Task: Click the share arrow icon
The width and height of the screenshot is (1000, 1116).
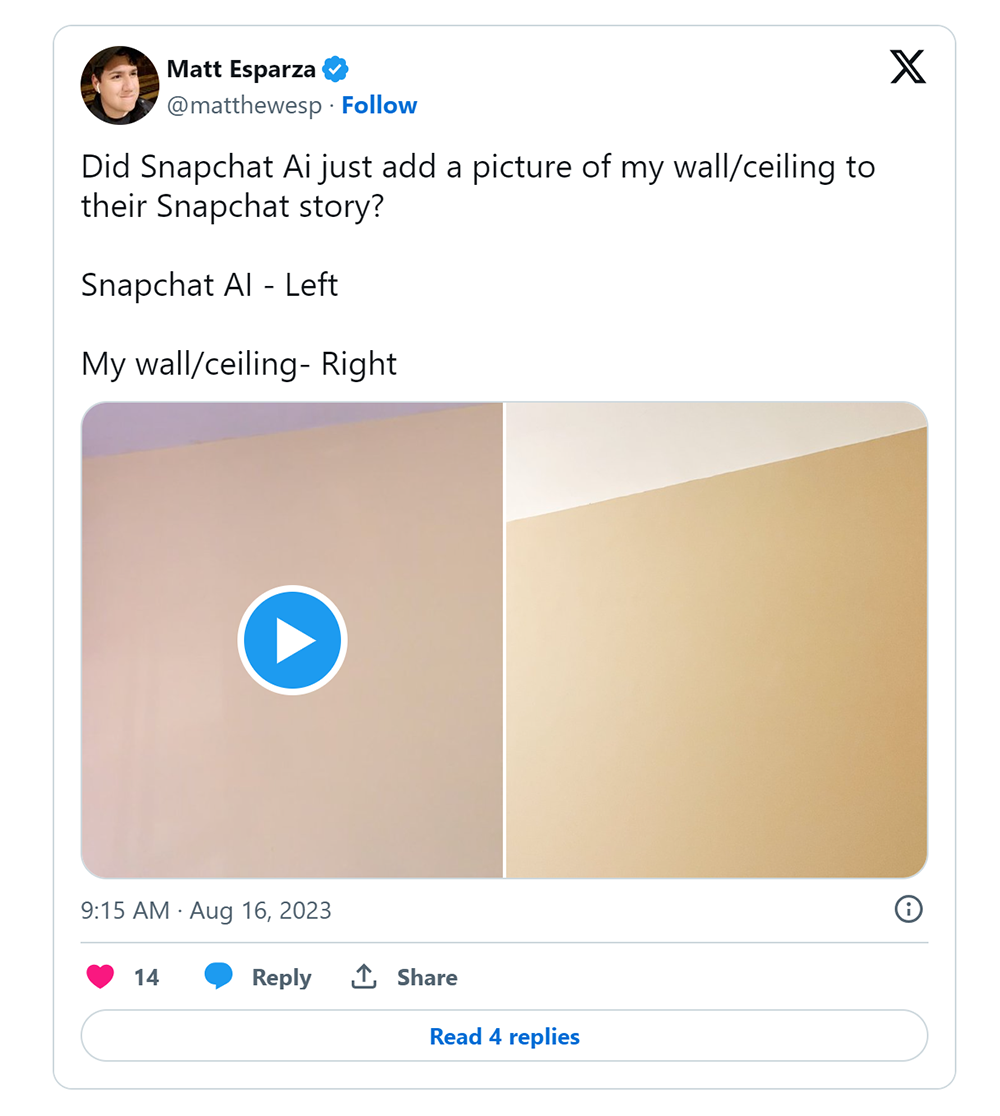Action: pos(363,977)
